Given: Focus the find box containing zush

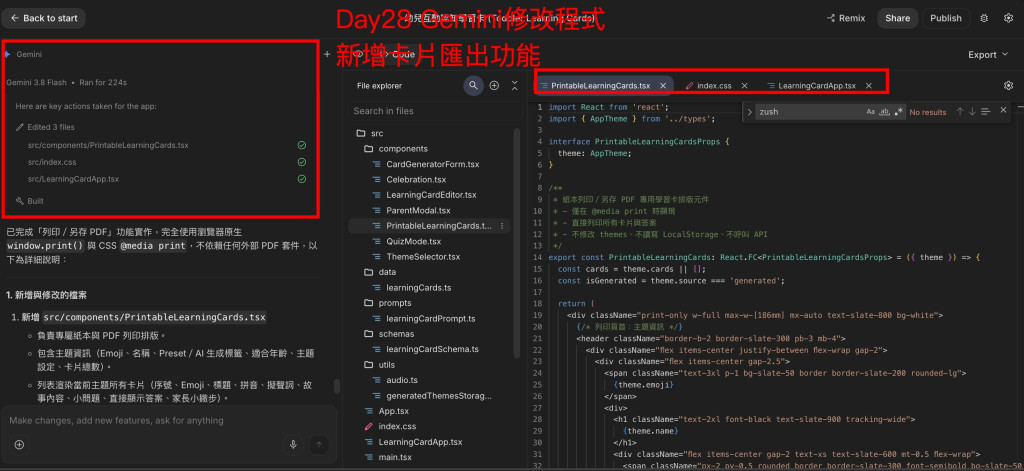Looking at the screenshot, I should 808,112.
